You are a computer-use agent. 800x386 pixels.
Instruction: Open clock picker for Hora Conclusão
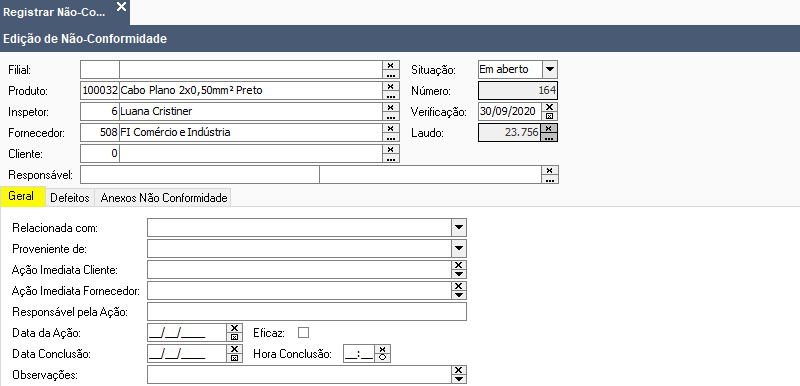[383, 358]
